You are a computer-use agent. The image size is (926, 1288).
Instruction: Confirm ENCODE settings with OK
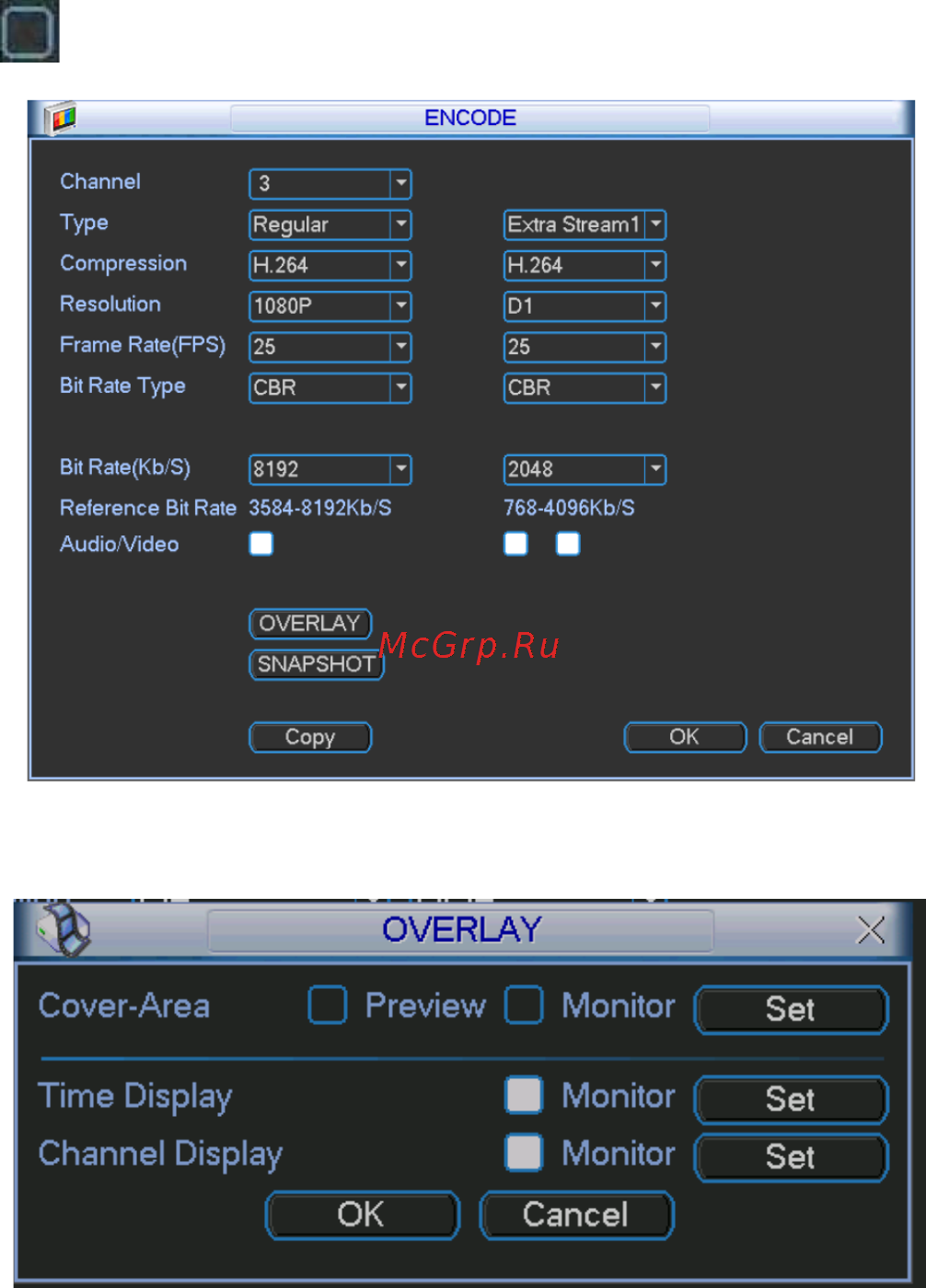(685, 737)
